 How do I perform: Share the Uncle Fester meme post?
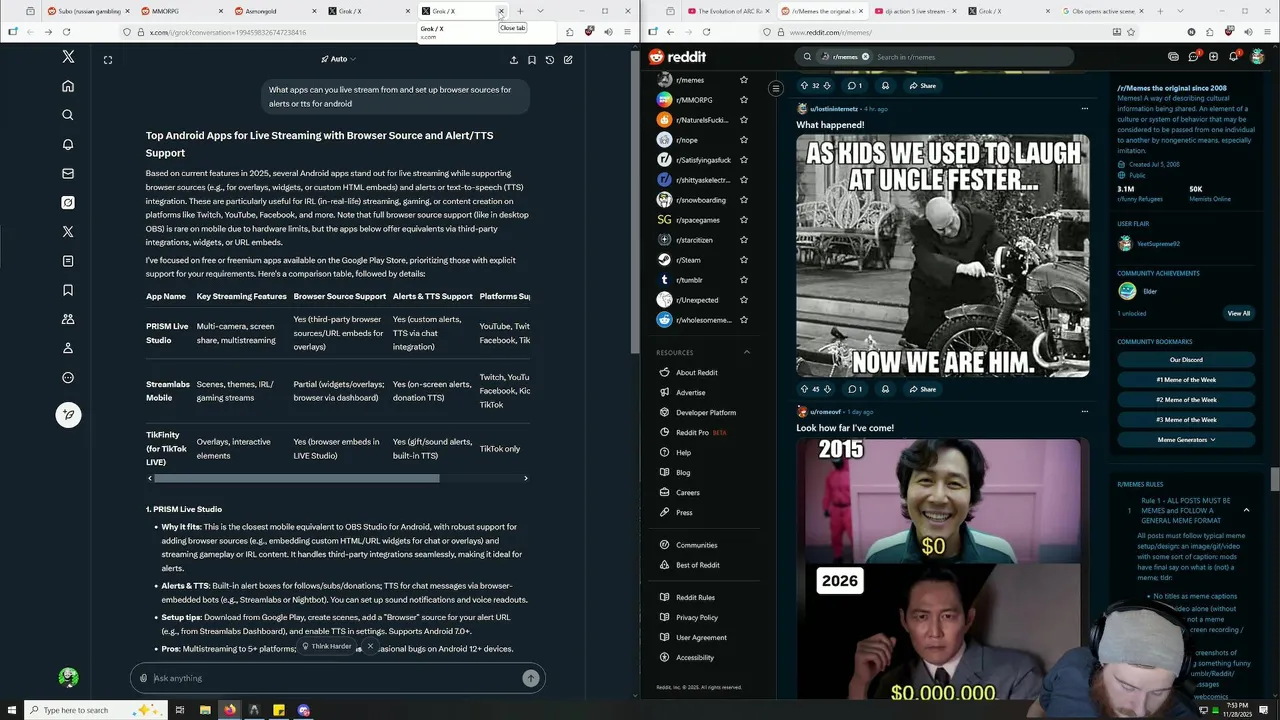(x=922, y=389)
